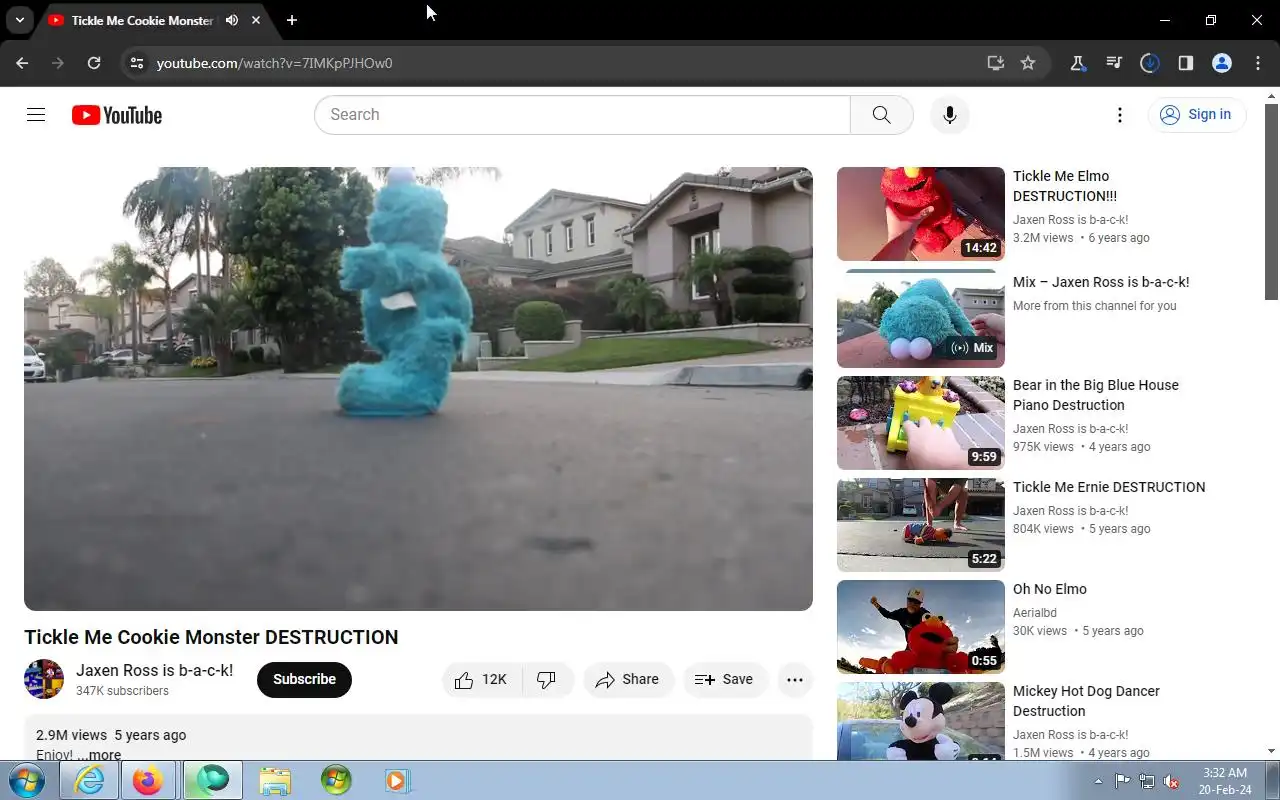1280x800 pixels.
Task: Click the page vertical scrollbar thumb
Action: point(1271,200)
